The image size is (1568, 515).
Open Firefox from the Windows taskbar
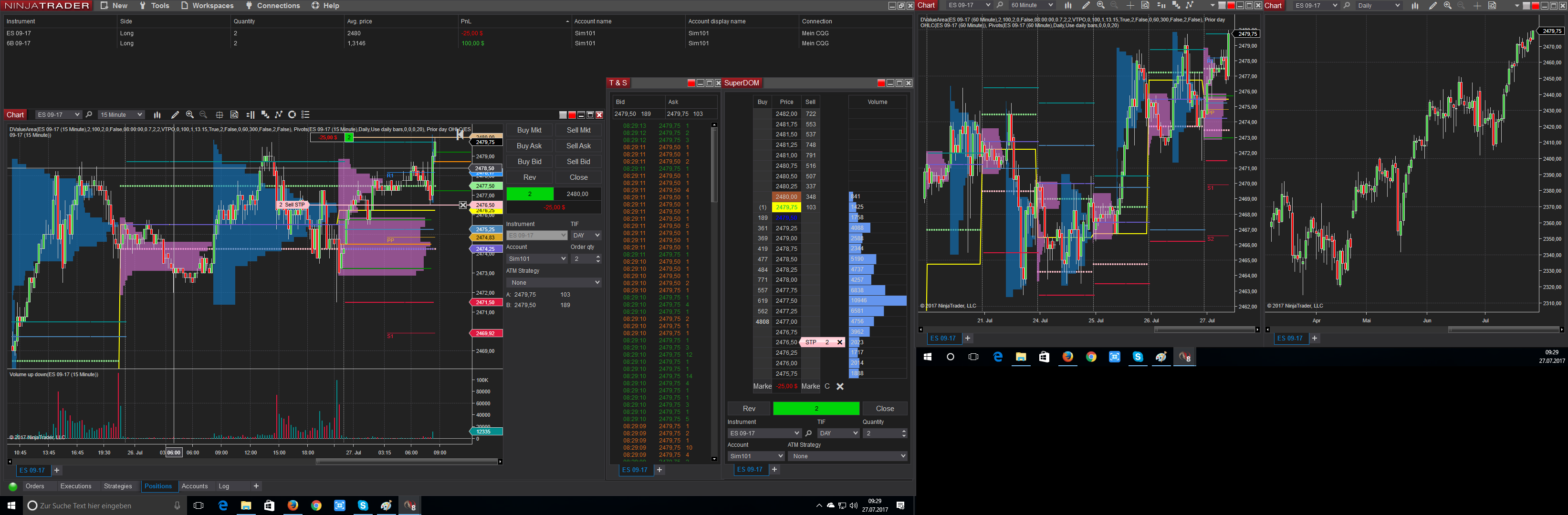[293, 505]
